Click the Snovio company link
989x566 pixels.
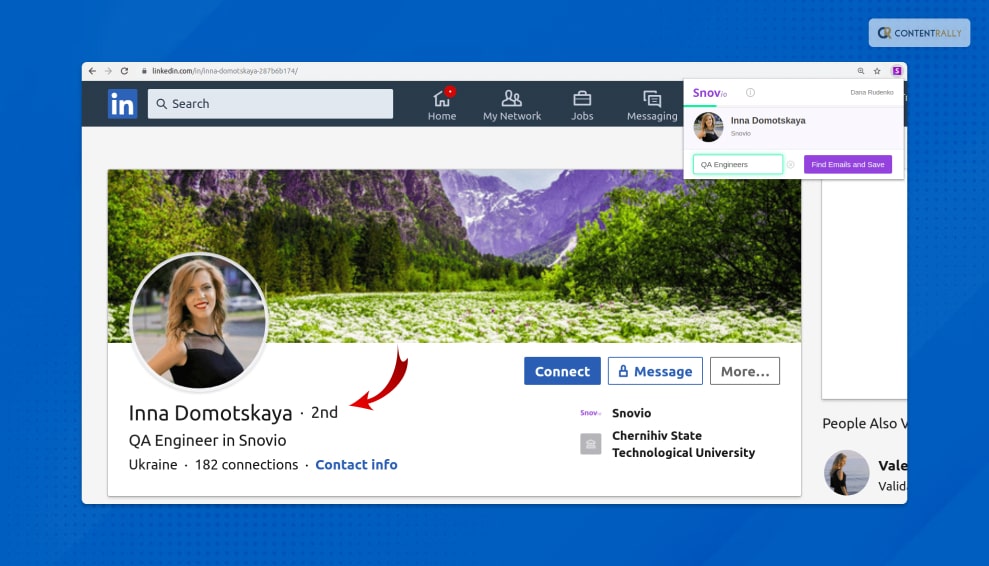[x=631, y=413]
